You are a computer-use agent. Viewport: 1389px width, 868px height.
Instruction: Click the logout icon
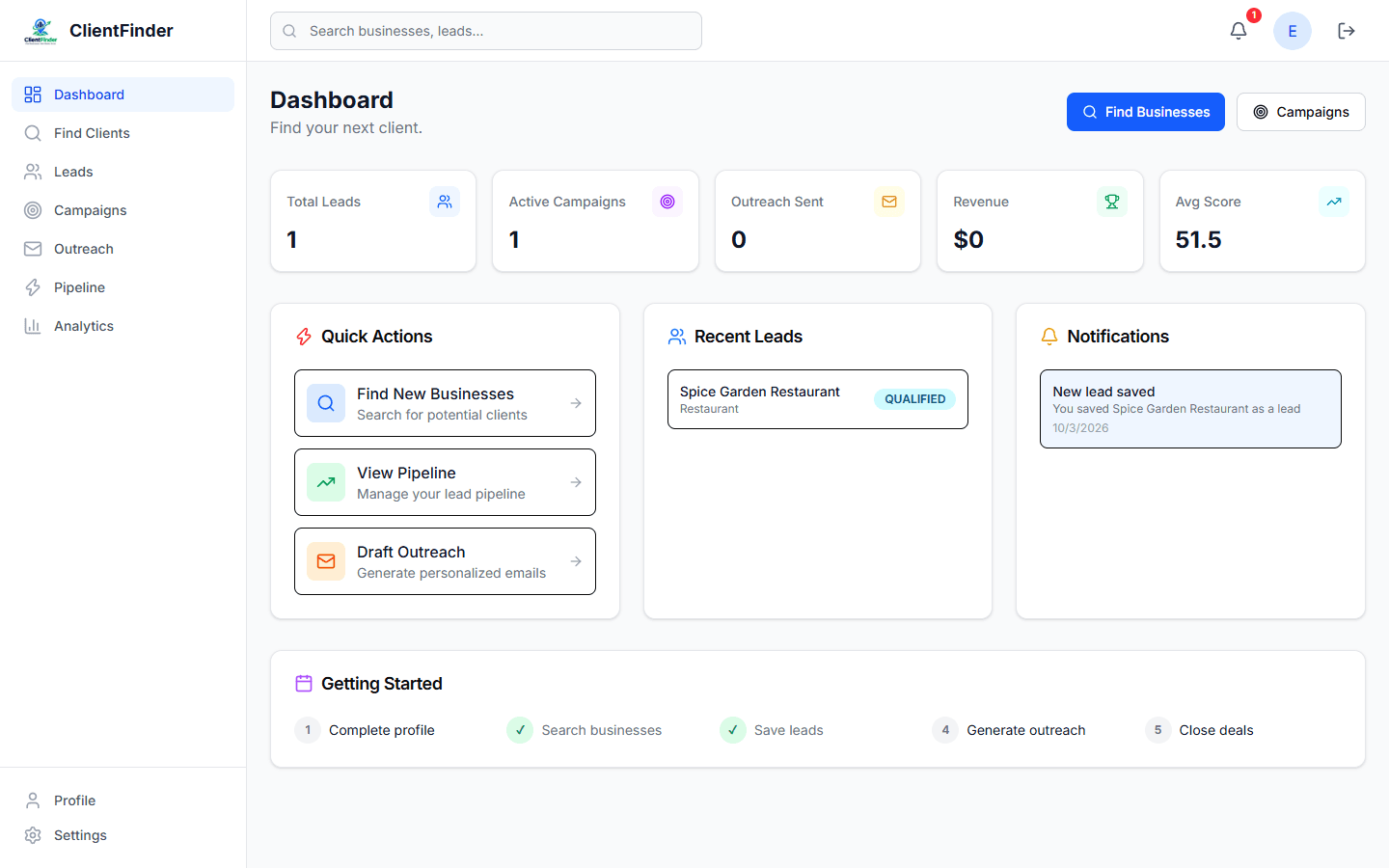[x=1347, y=31]
